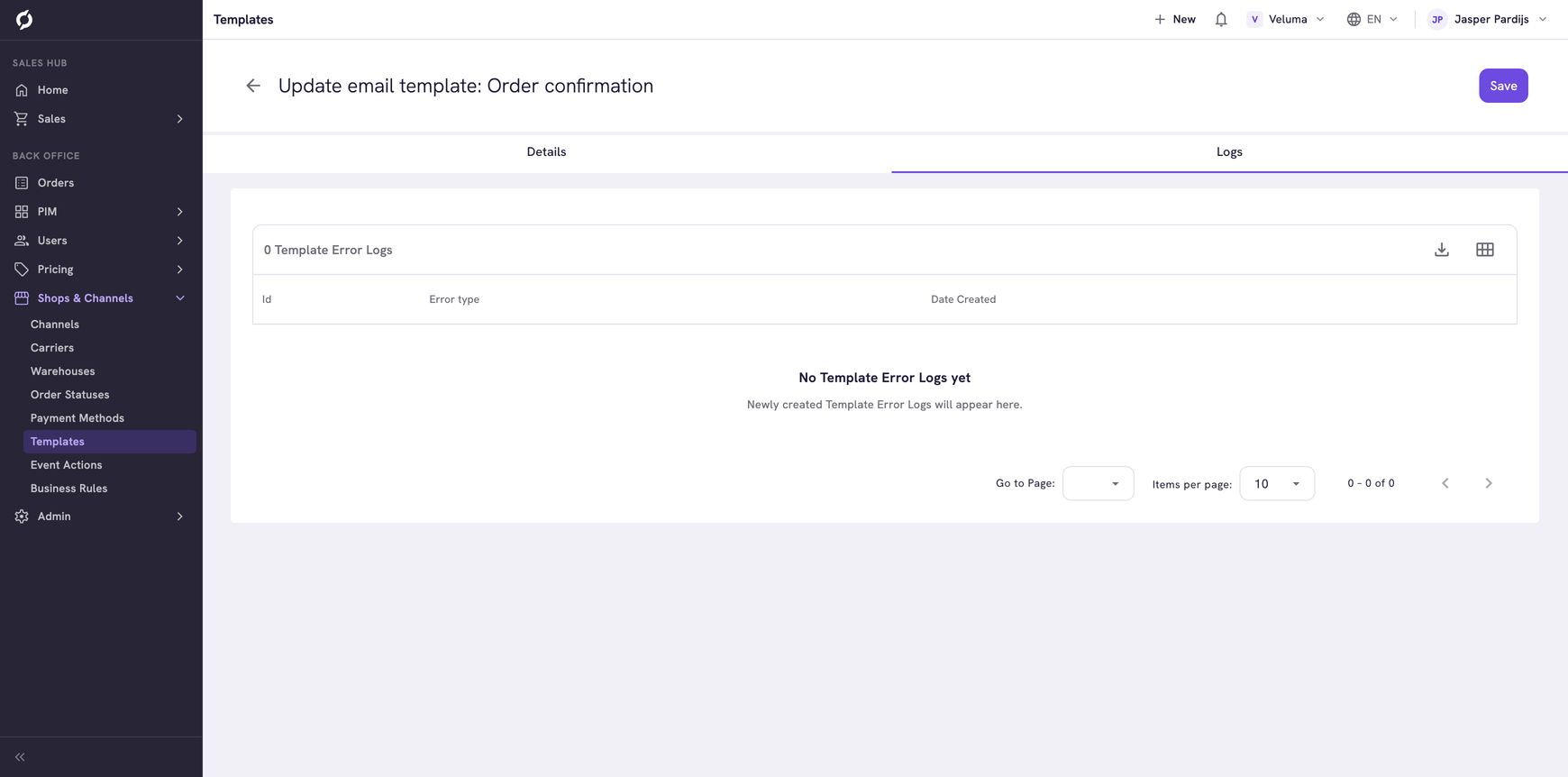Switch to the Details tab
Viewport: 1568px width, 777px height.
[x=547, y=151]
